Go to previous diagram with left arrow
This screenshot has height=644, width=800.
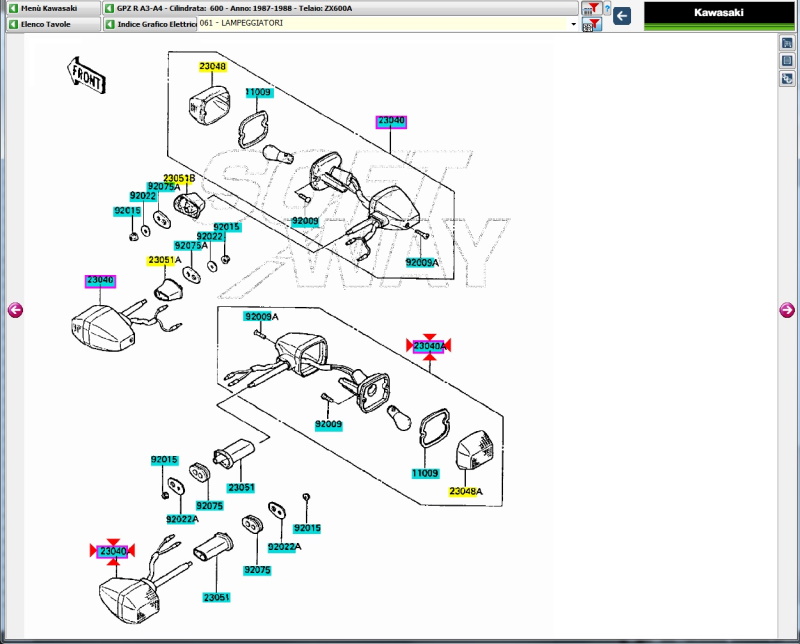point(15,310)
